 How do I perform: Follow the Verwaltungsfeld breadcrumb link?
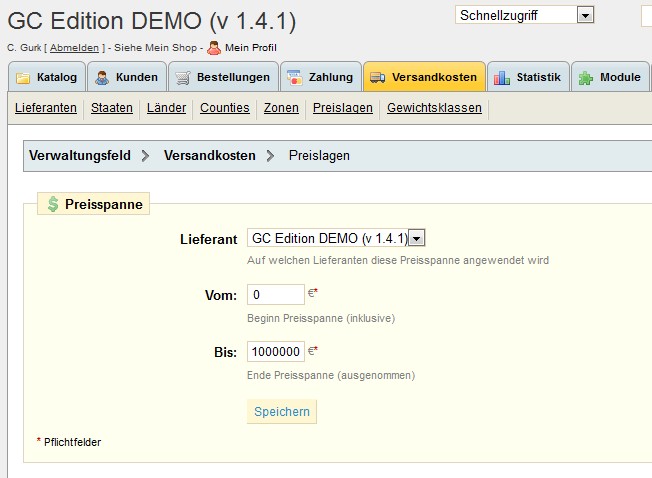click(x=80, y=156)
